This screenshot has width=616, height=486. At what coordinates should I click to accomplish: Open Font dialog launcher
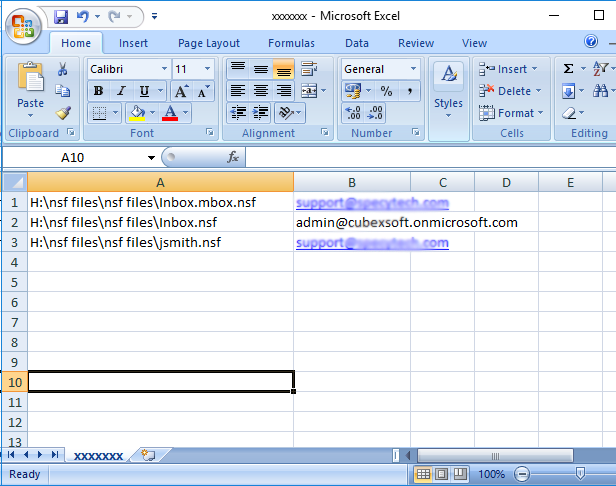[210, 132]
